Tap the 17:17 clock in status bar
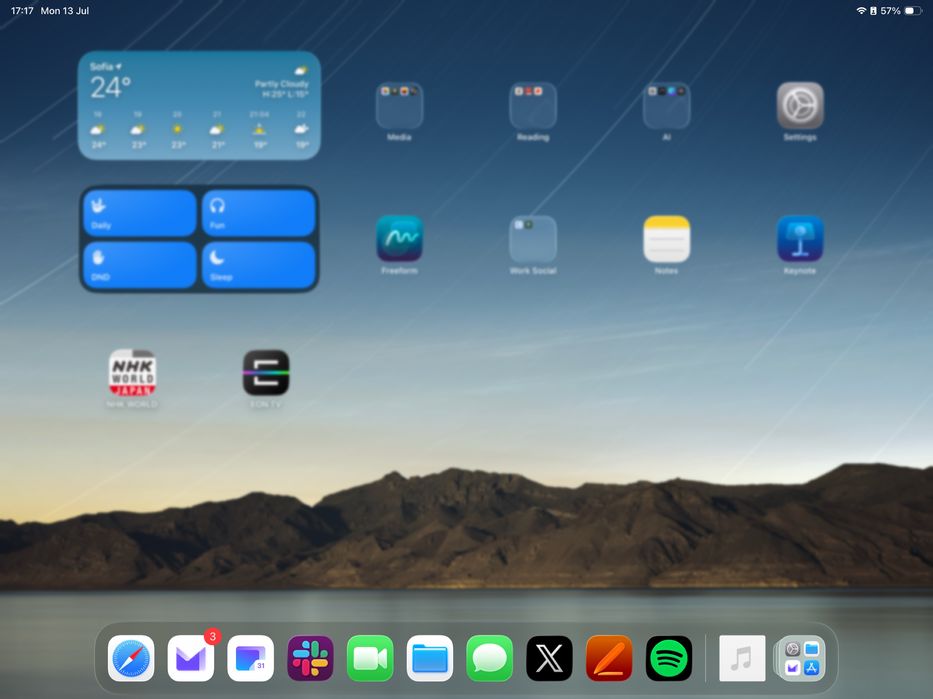 click(x=22, y=11)
